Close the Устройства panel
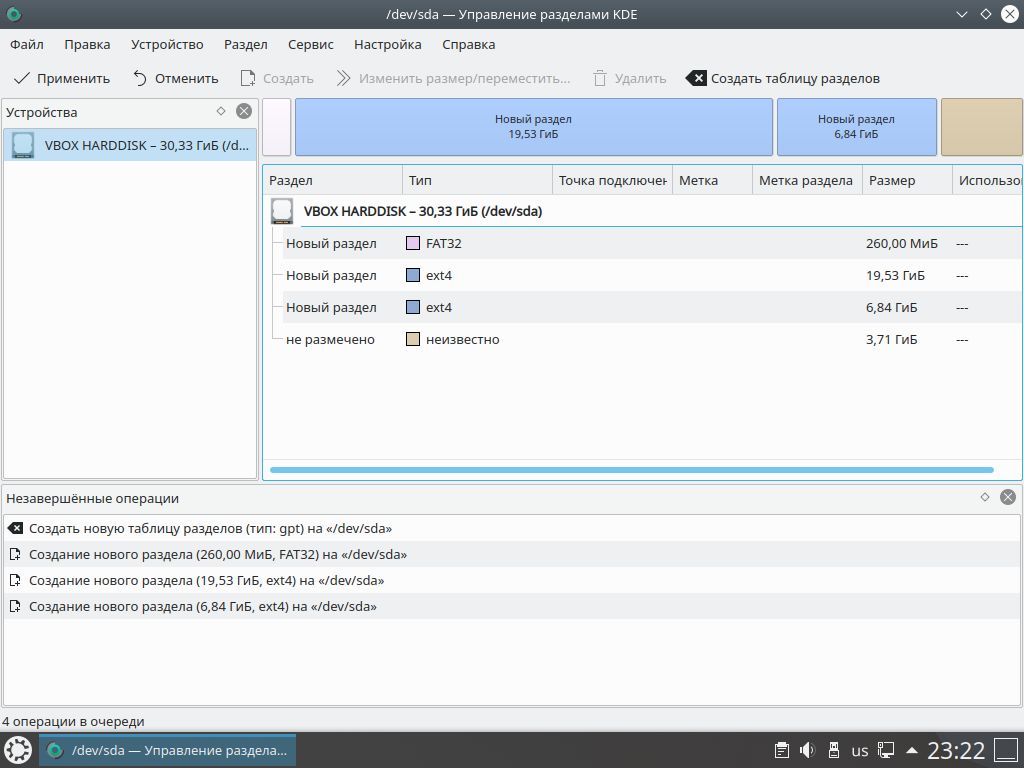Image resolution: width=1024 pixels, height=768 pixels. [244, 111]
